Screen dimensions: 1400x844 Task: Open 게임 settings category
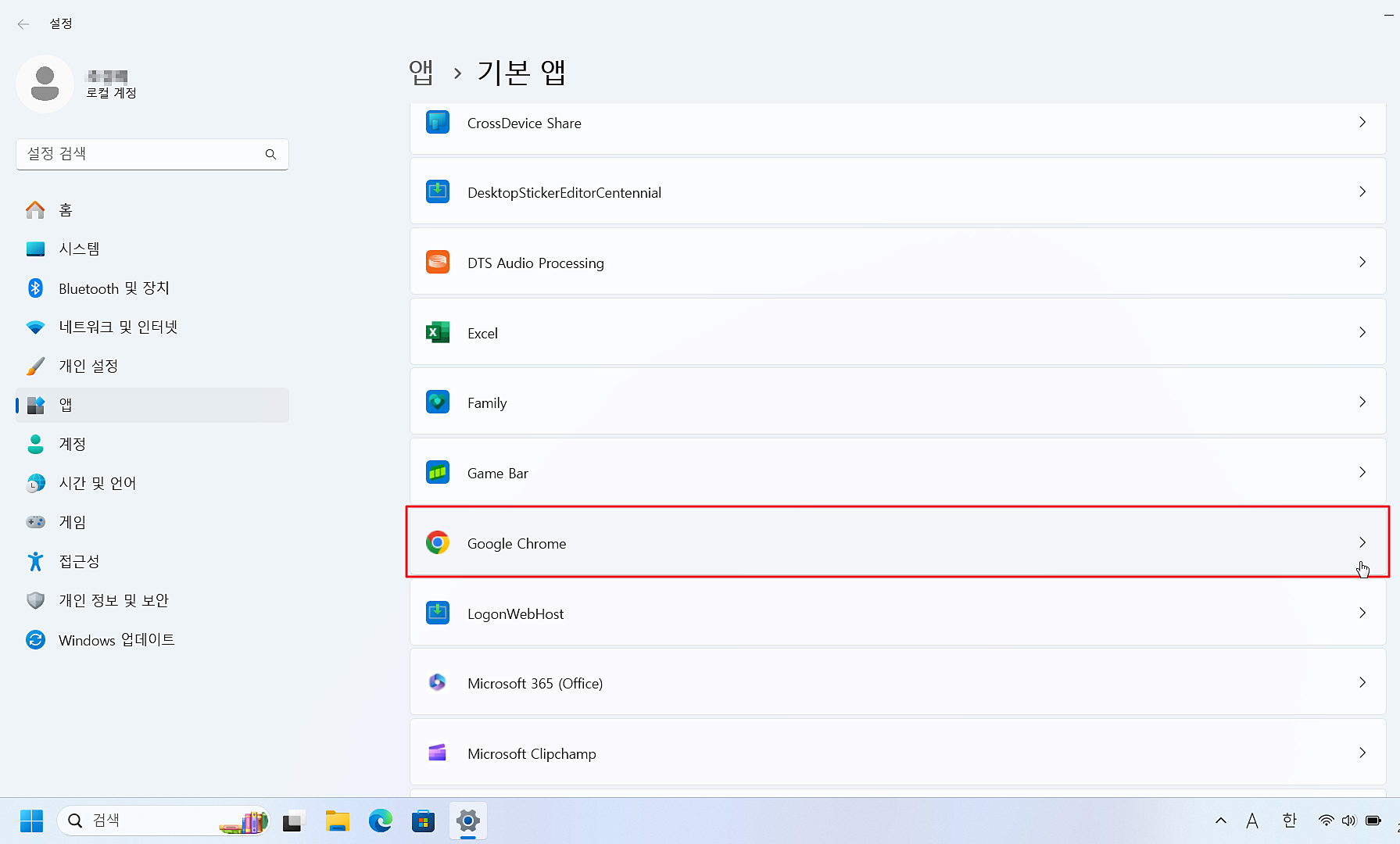(x=152, y=522)
